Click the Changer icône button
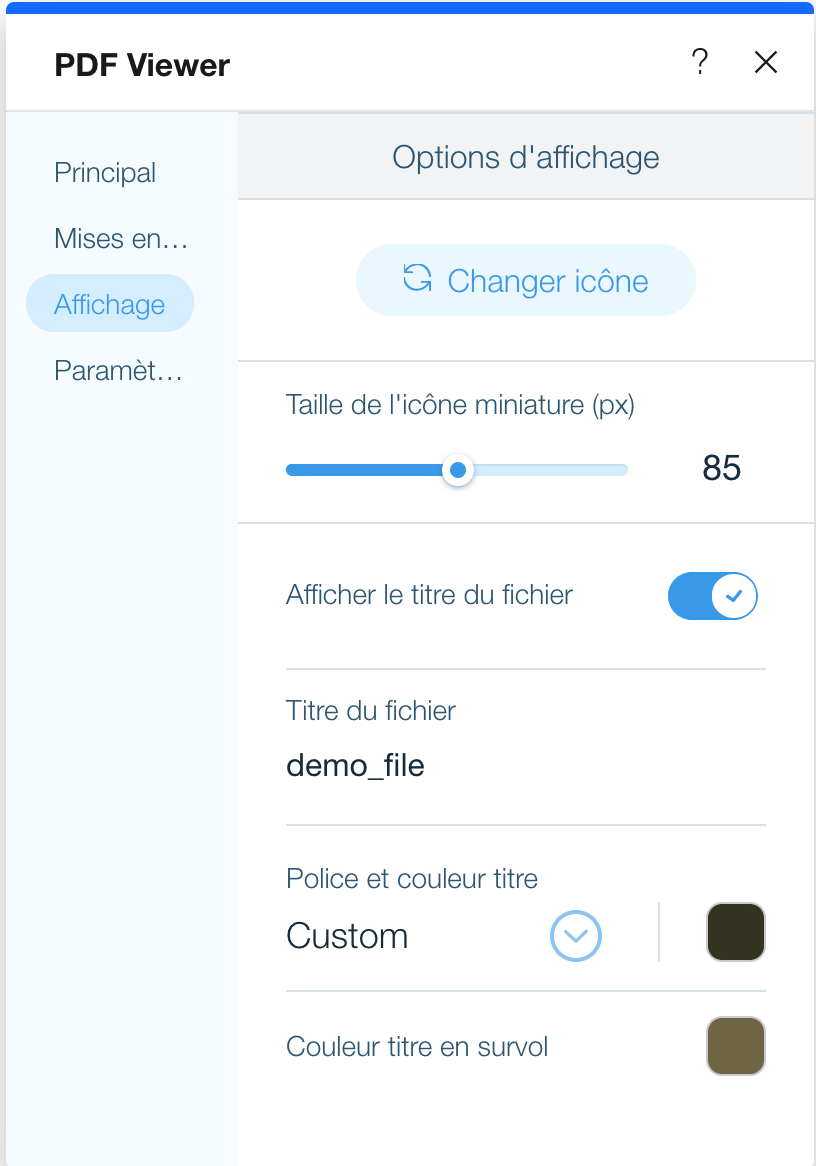Screen dimensions: 816x1166 (x=525, y=281)
